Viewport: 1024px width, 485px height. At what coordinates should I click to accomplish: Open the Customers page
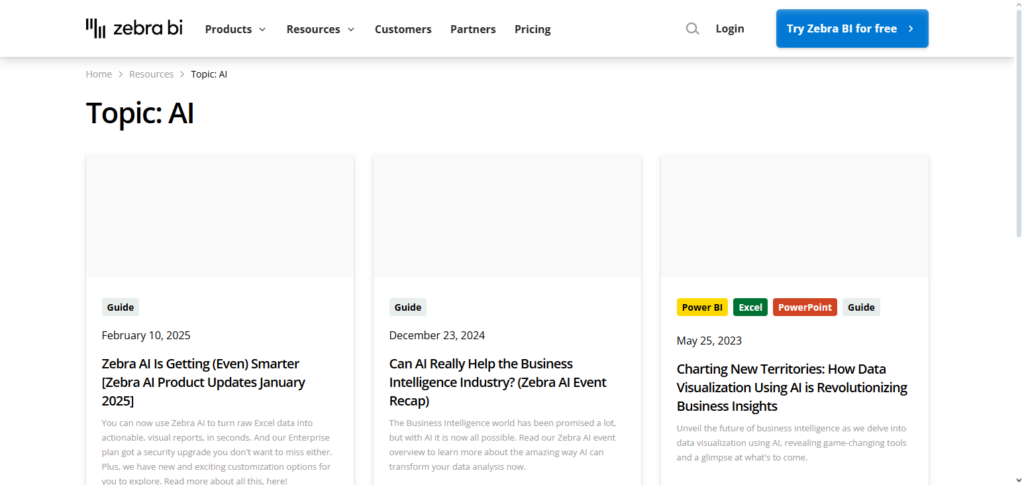pos(403,29)
